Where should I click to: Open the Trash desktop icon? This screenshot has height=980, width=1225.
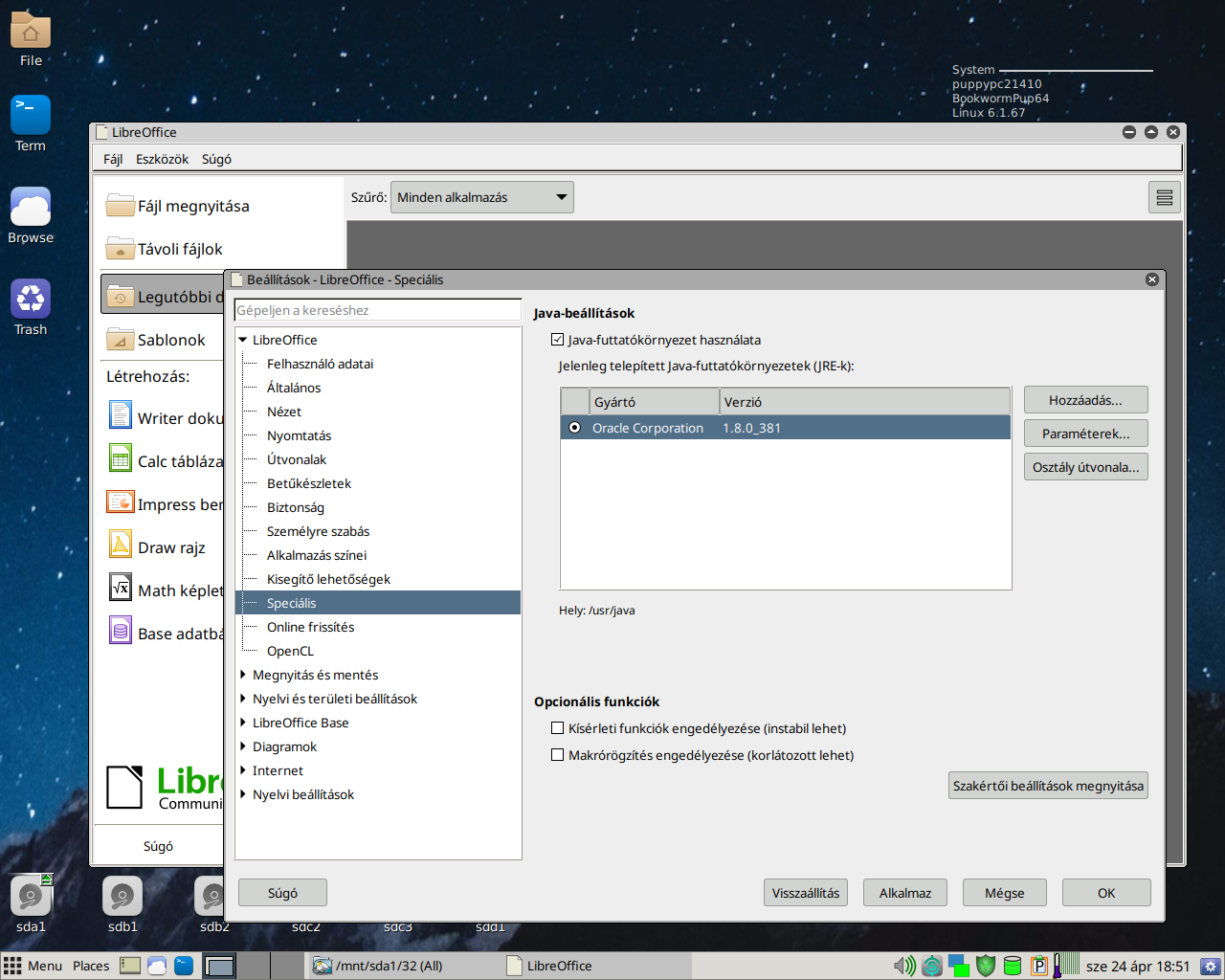point(31,299)
